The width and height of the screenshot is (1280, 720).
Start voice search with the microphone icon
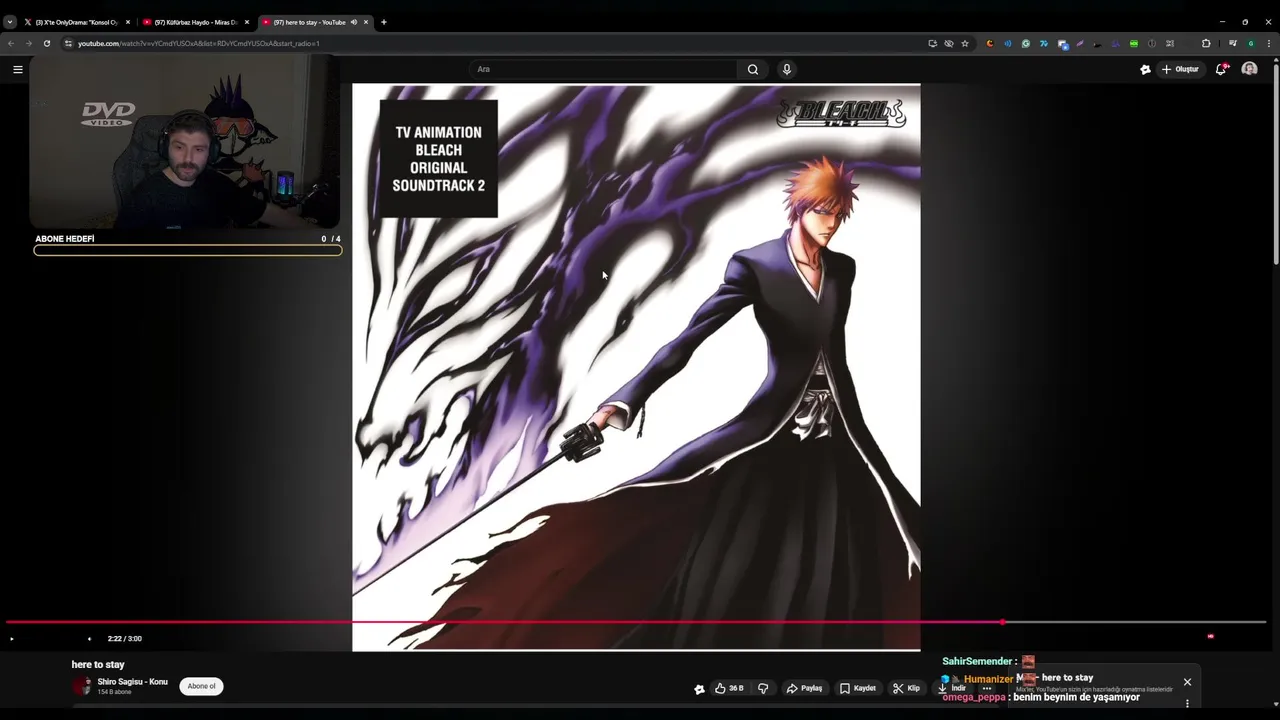pyautogui.click(x=787, y=69)
